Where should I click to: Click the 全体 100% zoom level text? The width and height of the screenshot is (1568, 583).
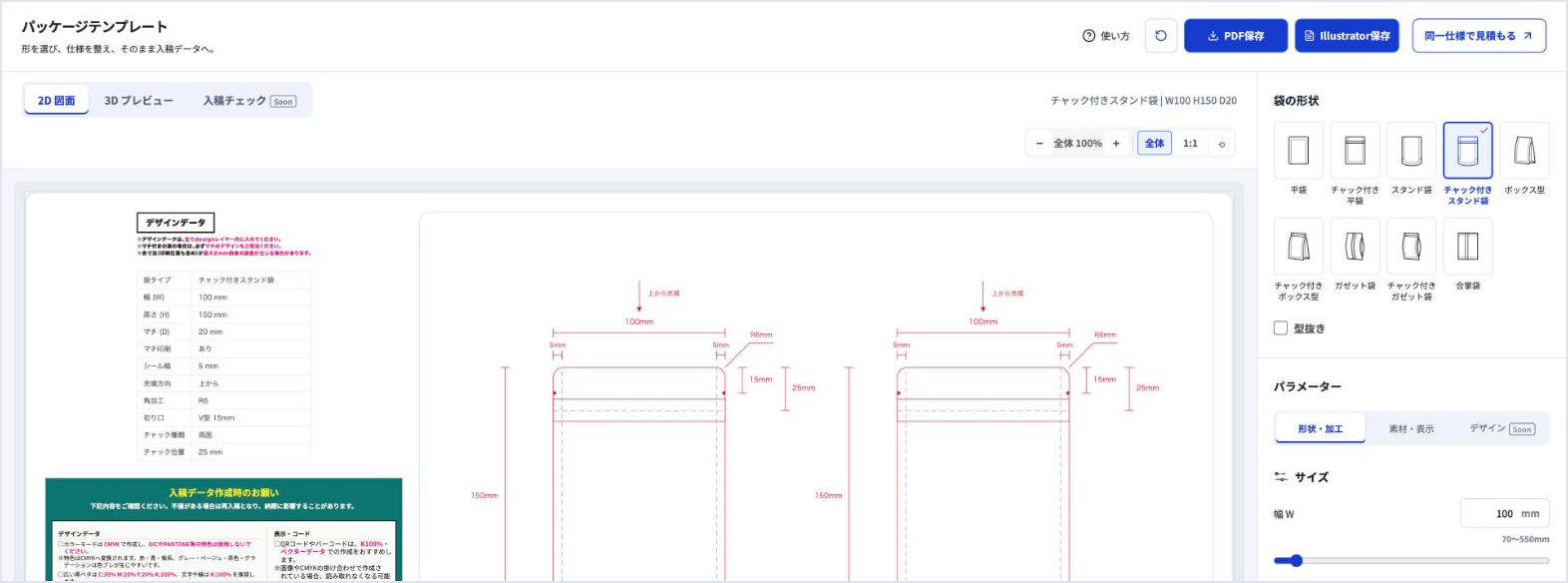(x=1077, y=144)
